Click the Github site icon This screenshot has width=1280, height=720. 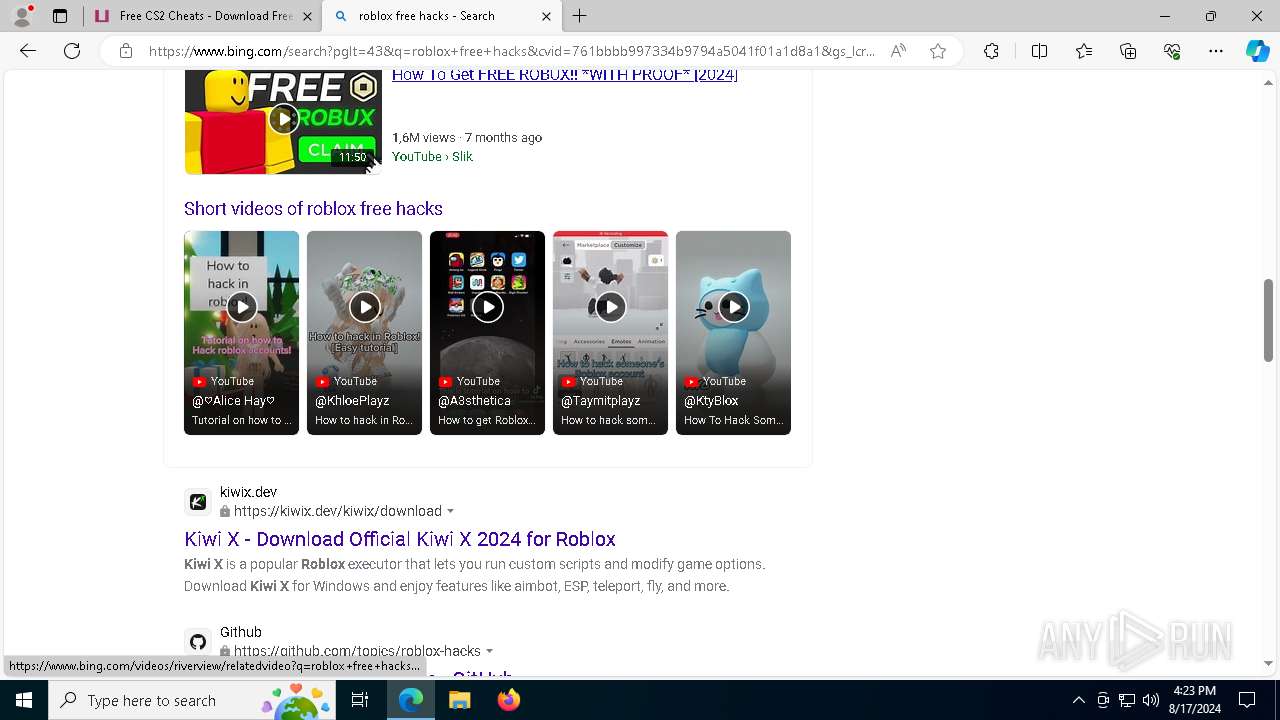[198, 642]
